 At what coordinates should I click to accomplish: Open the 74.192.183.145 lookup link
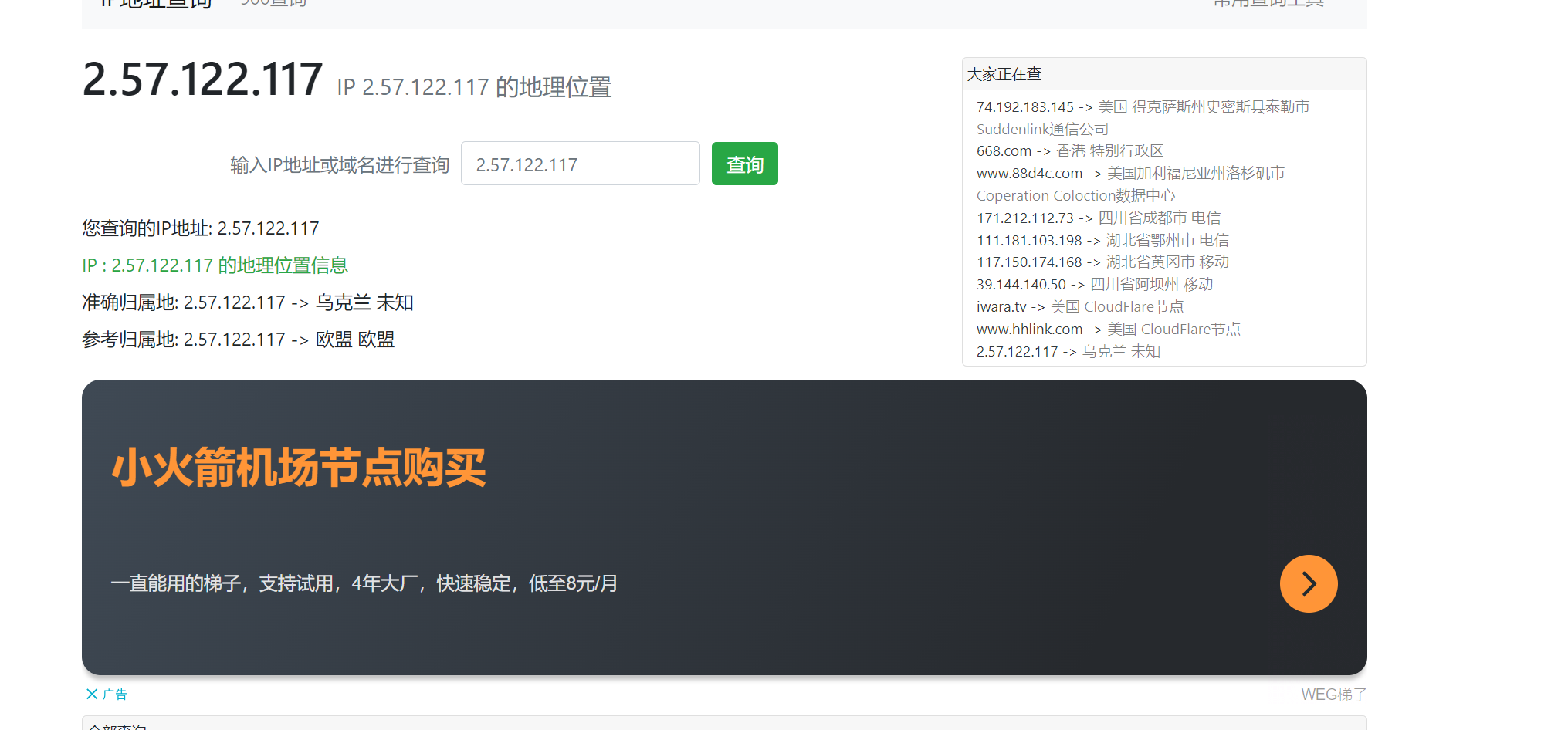click(x=1025, y=106)
